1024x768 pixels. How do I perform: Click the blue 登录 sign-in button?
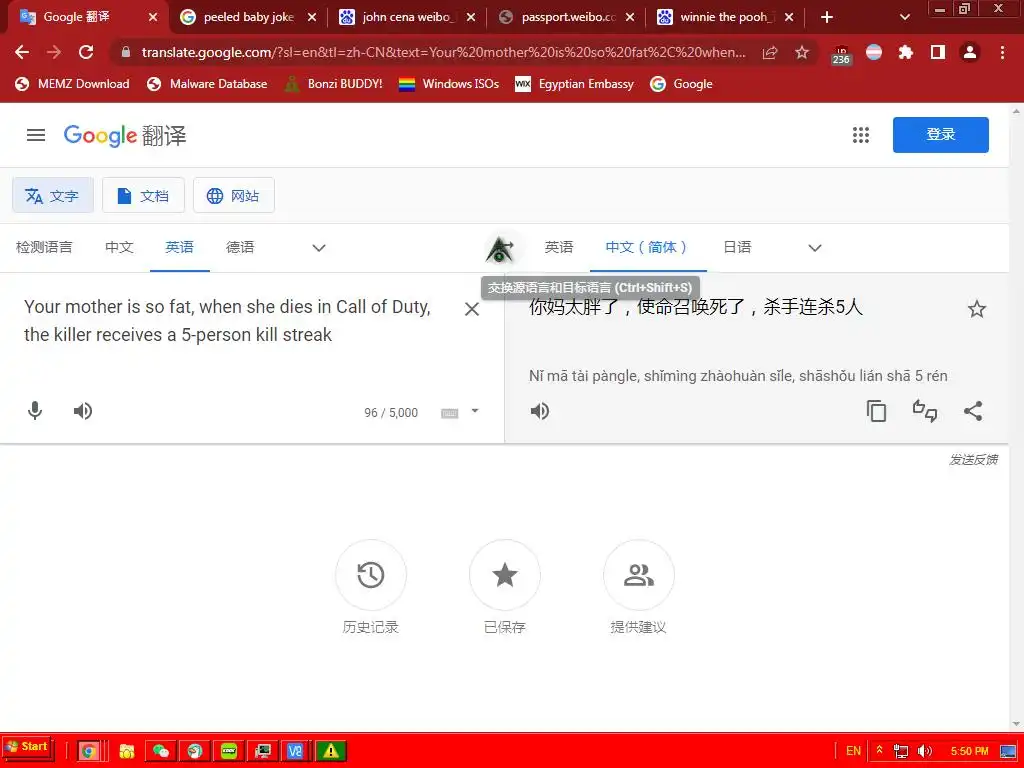pyautogui.click(x=940, y=135)
